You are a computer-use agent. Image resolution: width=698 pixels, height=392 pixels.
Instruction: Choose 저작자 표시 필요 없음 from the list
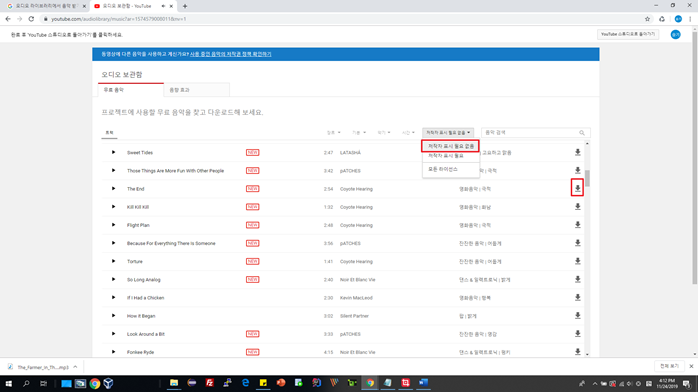(x=450, y=146)
